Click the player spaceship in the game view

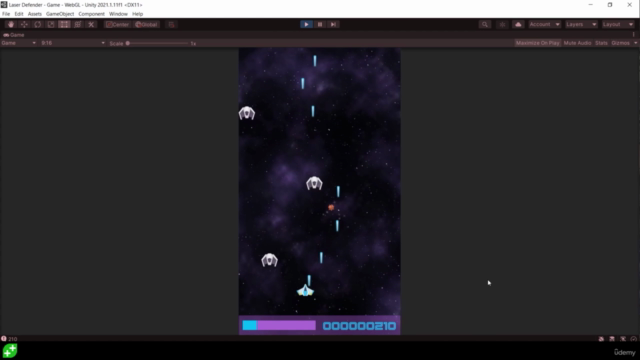coord(305,290)
